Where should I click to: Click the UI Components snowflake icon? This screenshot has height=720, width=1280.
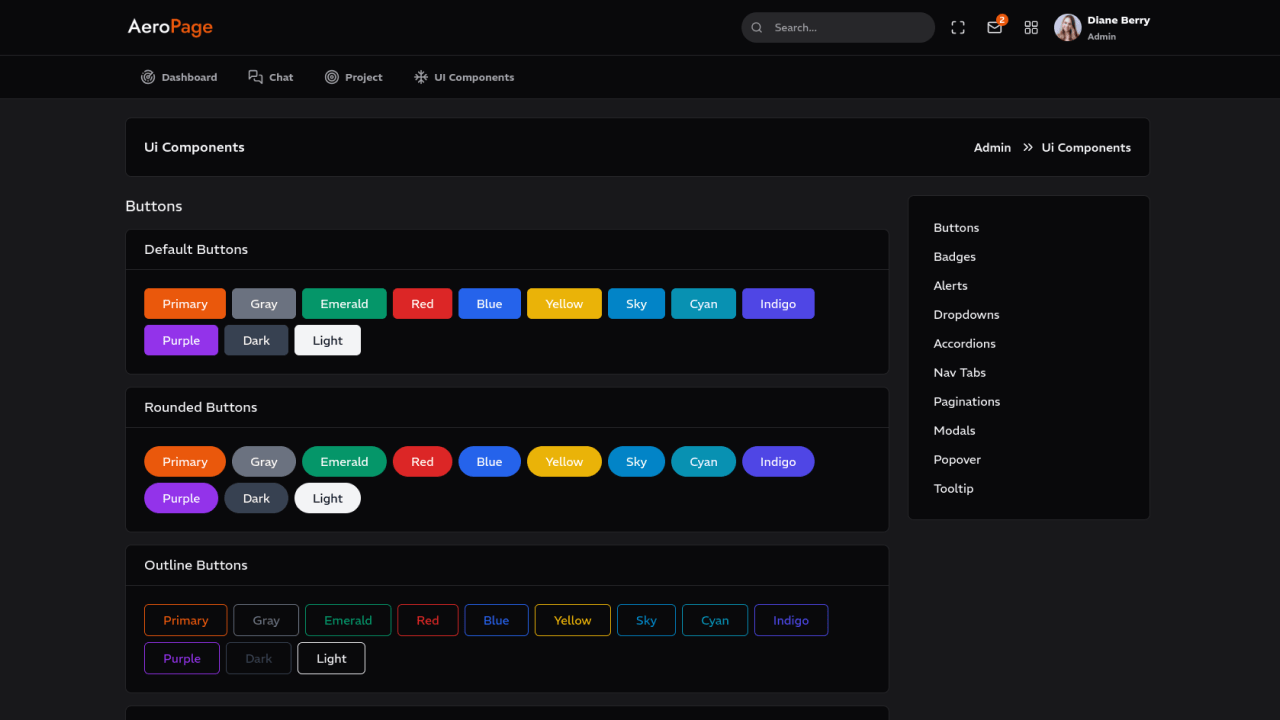[421, 77]
